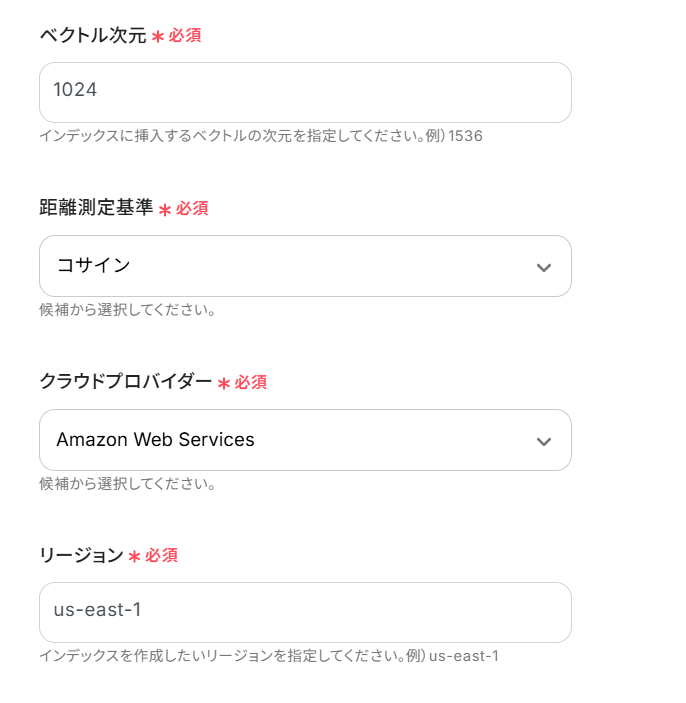Click the クラウドプロバイダー field label
The height and width of the screenshot is (703, 686).
pos(125,382)
